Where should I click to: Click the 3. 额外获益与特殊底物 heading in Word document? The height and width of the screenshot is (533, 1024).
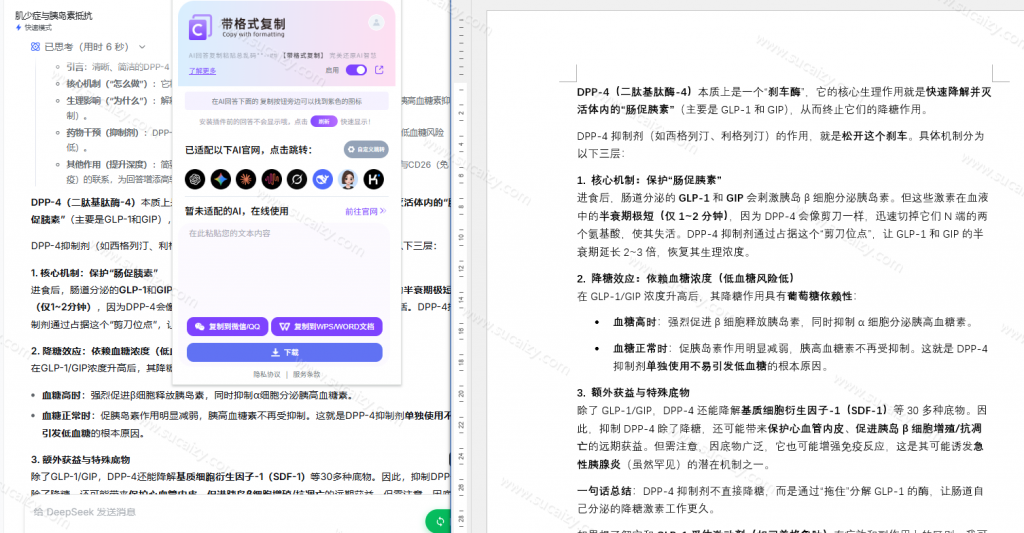coord(633,393)
